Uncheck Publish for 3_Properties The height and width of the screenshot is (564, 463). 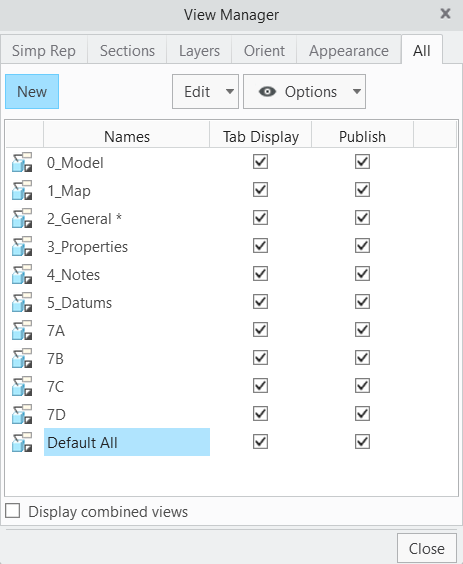[362, 246]
